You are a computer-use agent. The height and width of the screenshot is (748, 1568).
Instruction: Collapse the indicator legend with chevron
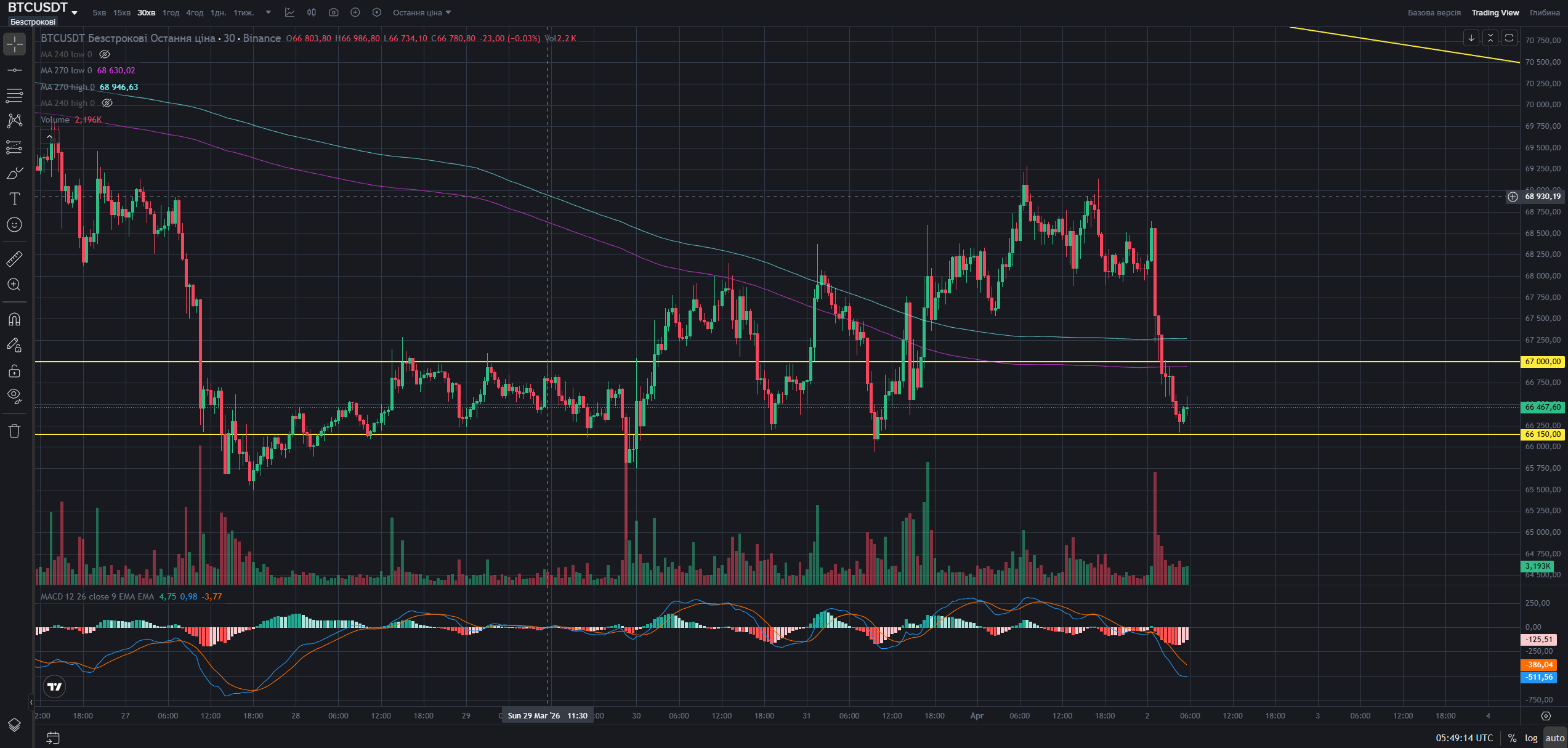click(x=49, y=136)
